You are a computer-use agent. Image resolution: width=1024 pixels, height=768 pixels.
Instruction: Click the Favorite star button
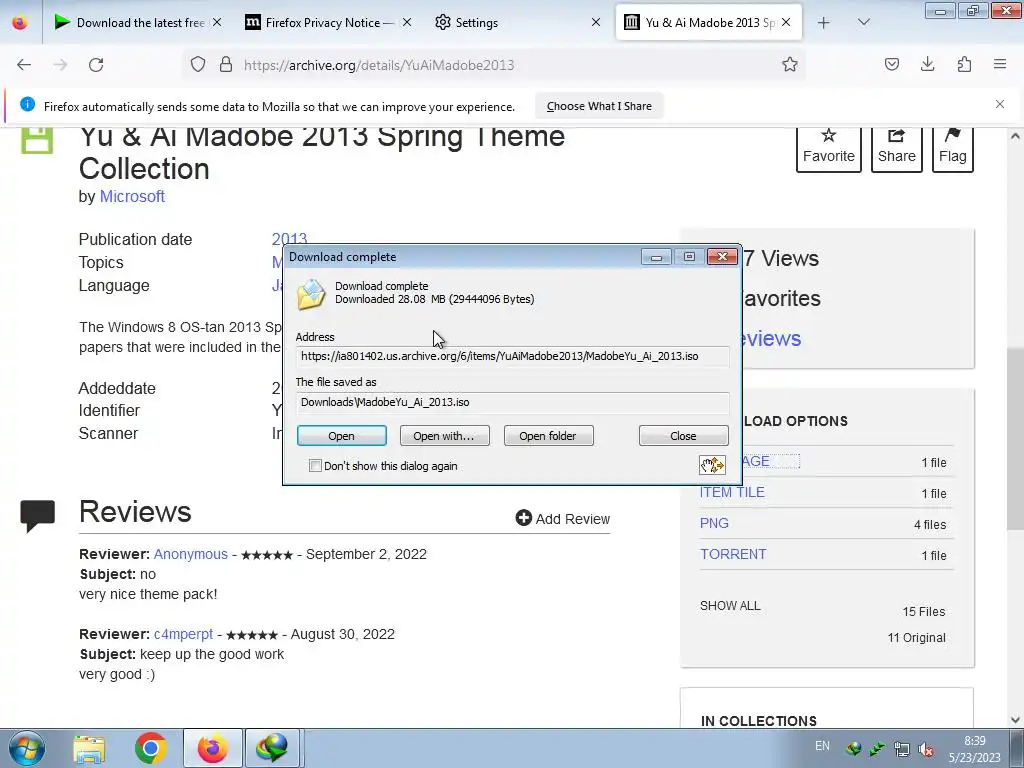[x=829, y=148]
